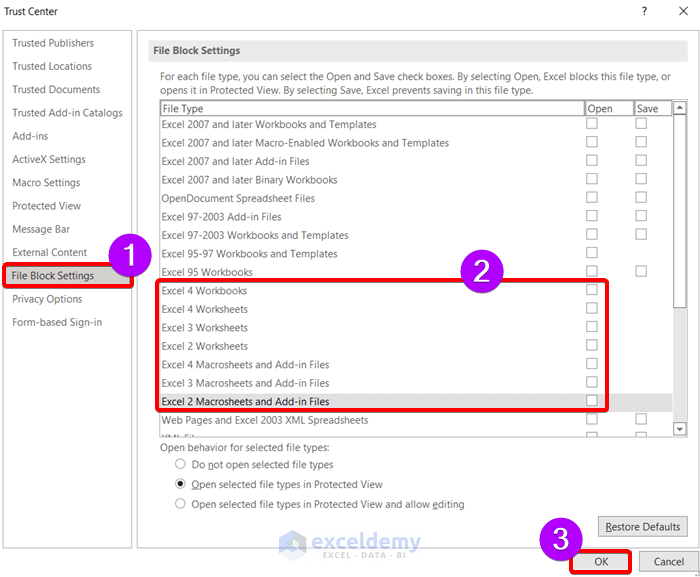
Task: Select Excel 2007 and later Binary Workbooks row text
Action: tap(249, 180)
